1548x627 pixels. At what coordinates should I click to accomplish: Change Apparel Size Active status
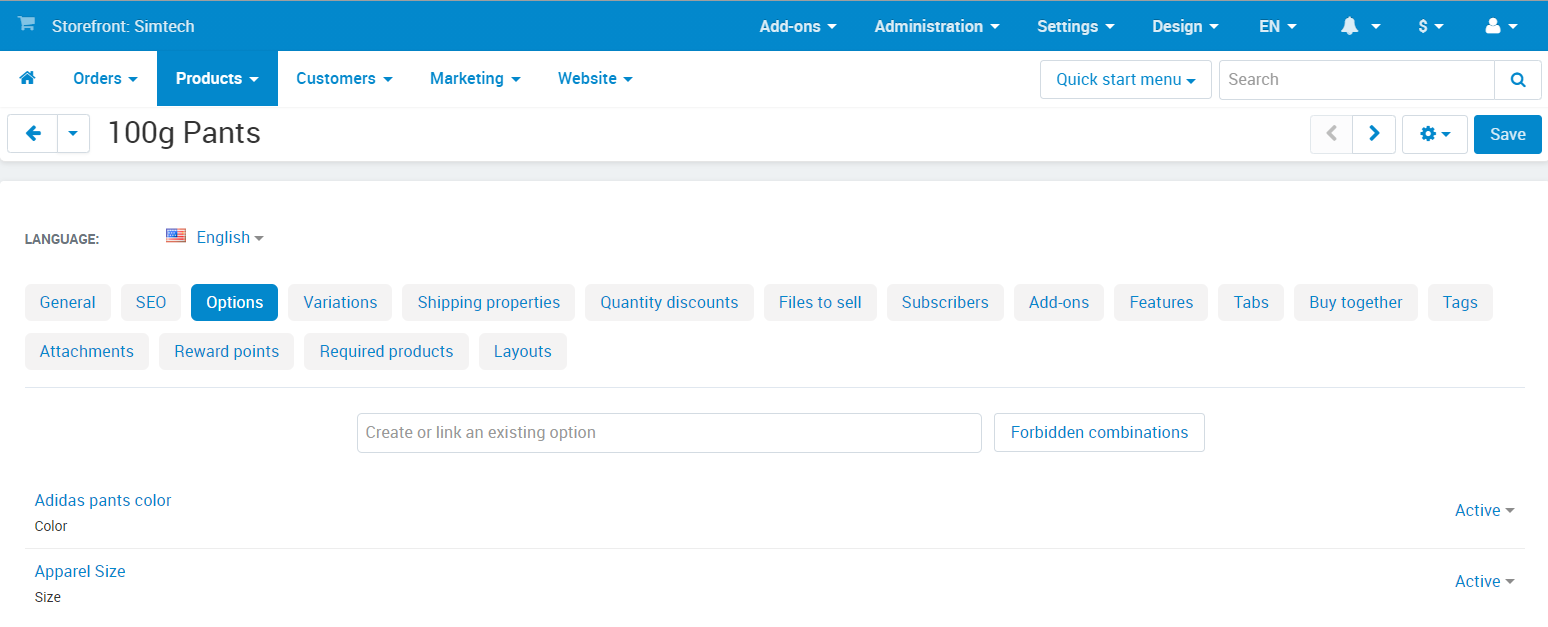click(1485, 581)
